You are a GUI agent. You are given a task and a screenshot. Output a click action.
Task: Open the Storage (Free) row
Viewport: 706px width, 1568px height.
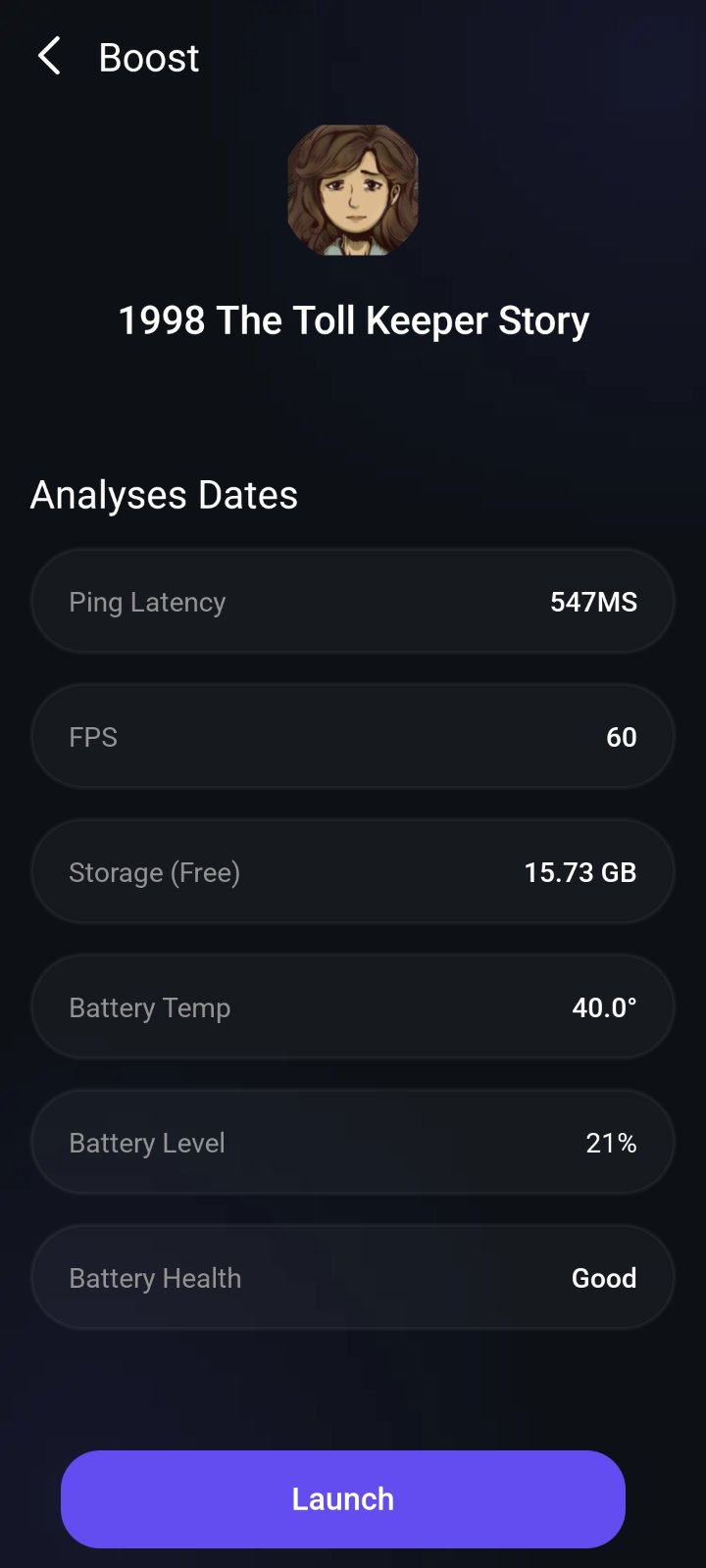click(353, 872)
